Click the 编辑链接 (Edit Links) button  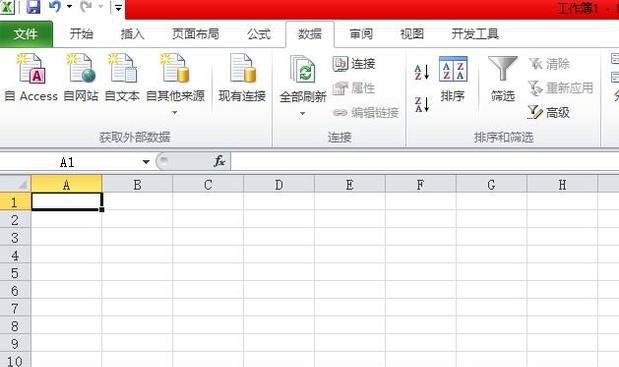(x=366, y=113)
